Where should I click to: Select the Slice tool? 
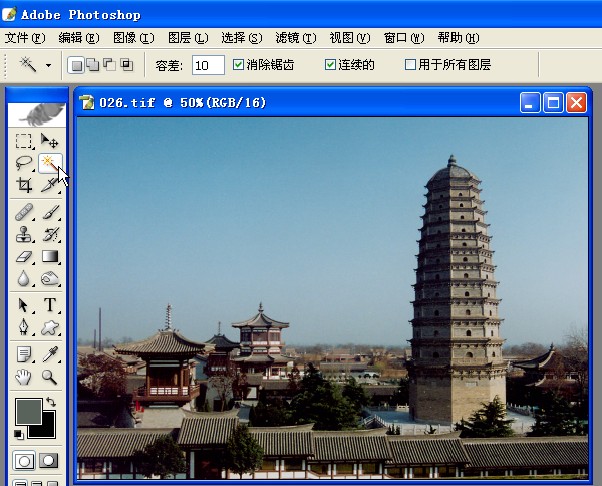[50, 185]
